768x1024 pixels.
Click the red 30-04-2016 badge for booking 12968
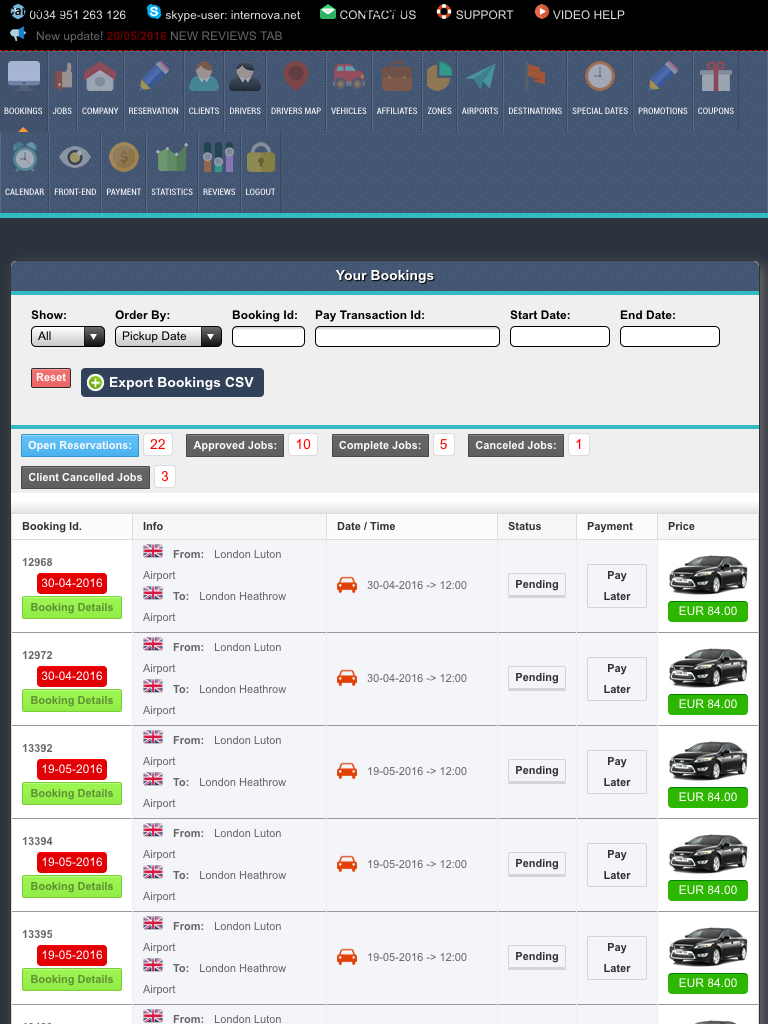click(72, 583)
